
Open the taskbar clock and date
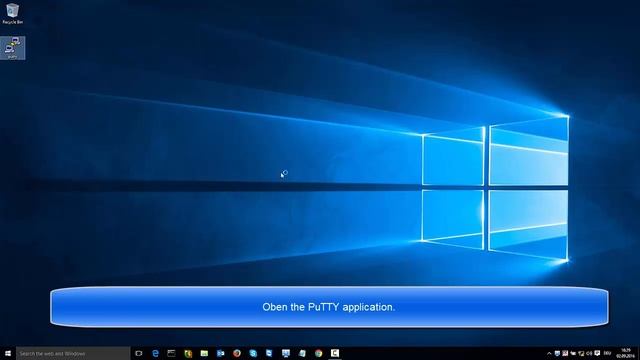pos(625,353)
